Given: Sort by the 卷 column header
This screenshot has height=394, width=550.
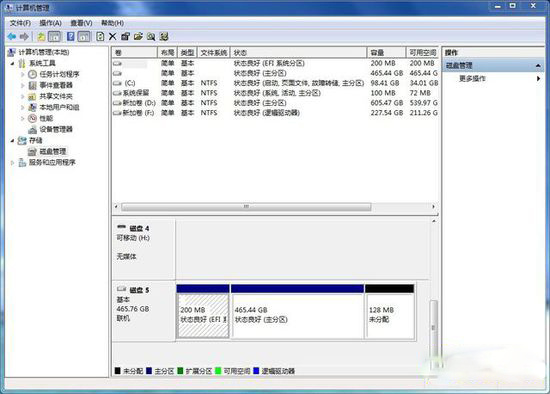Looking at the screenshot, I should click(x=134, y=53).
